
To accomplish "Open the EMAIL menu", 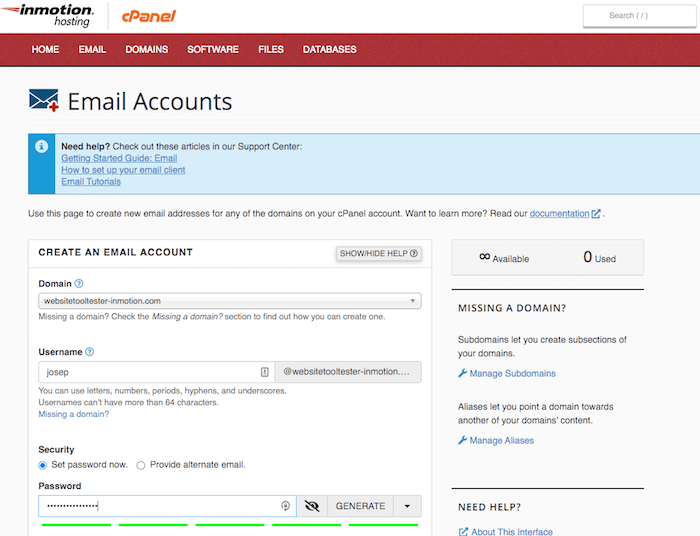I will click(x=92, y=49).
